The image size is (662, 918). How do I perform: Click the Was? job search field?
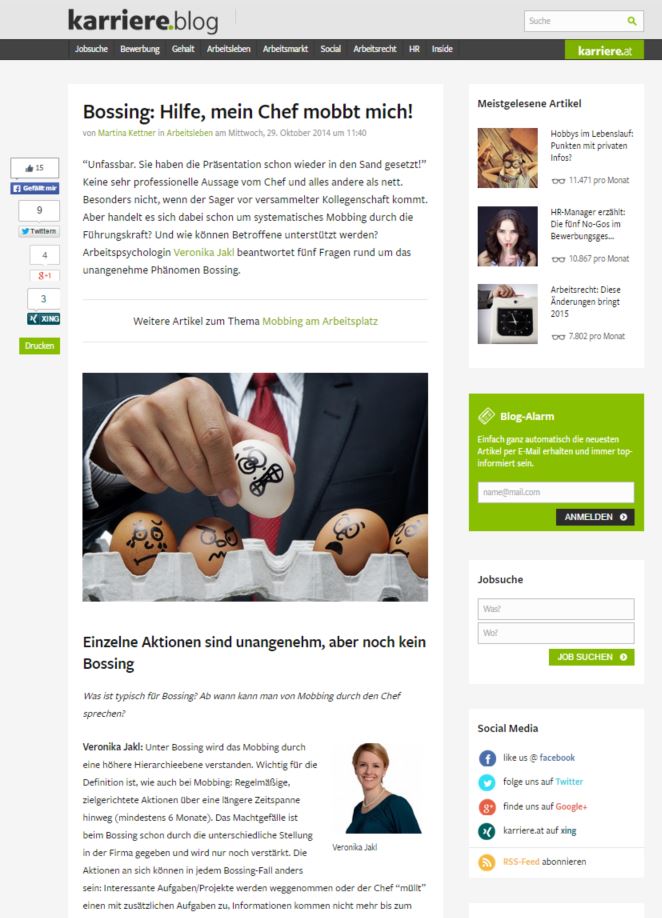point(555,609)
